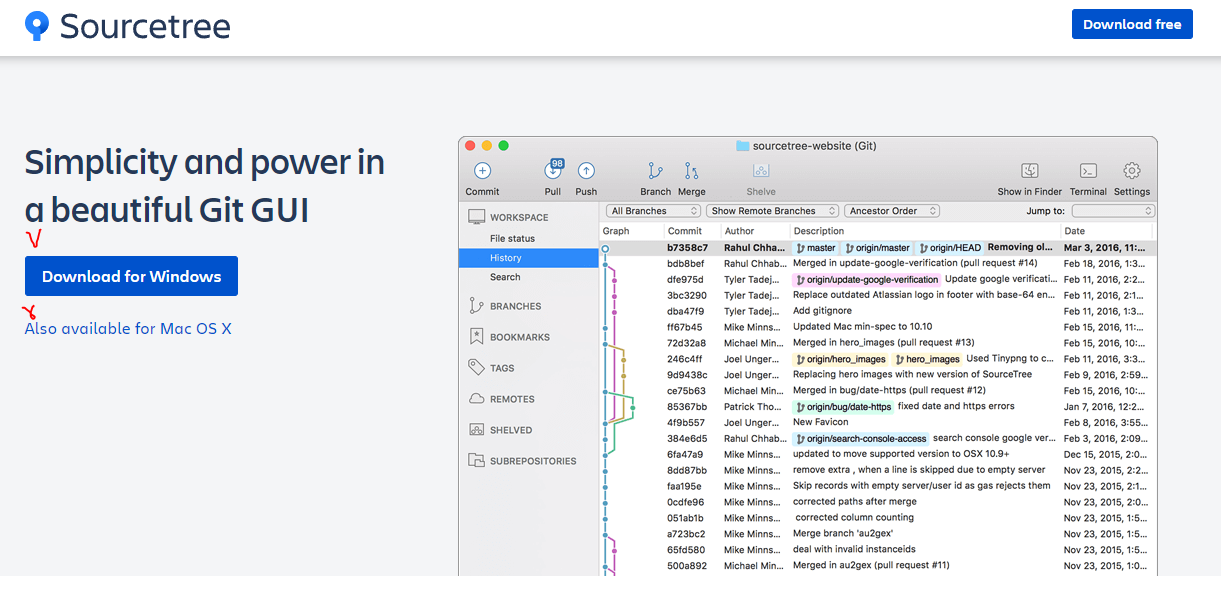Click the folder icon in window title
1221x604 pixels.
(x=743, y=146)
